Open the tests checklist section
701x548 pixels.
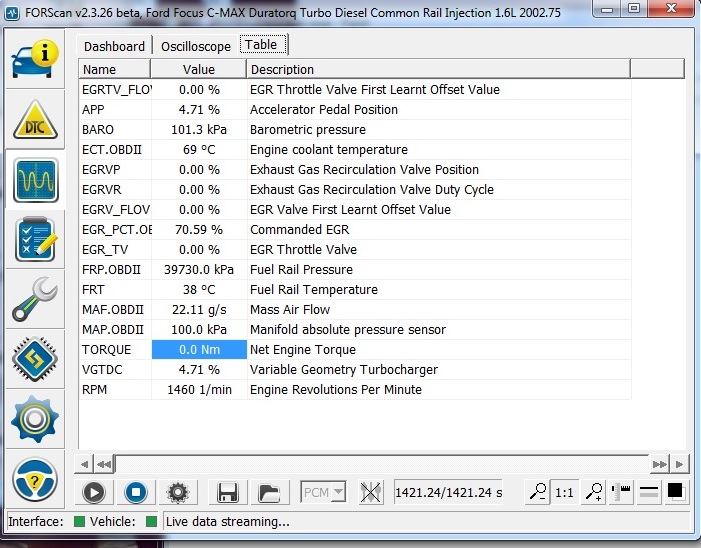(34, 240)
